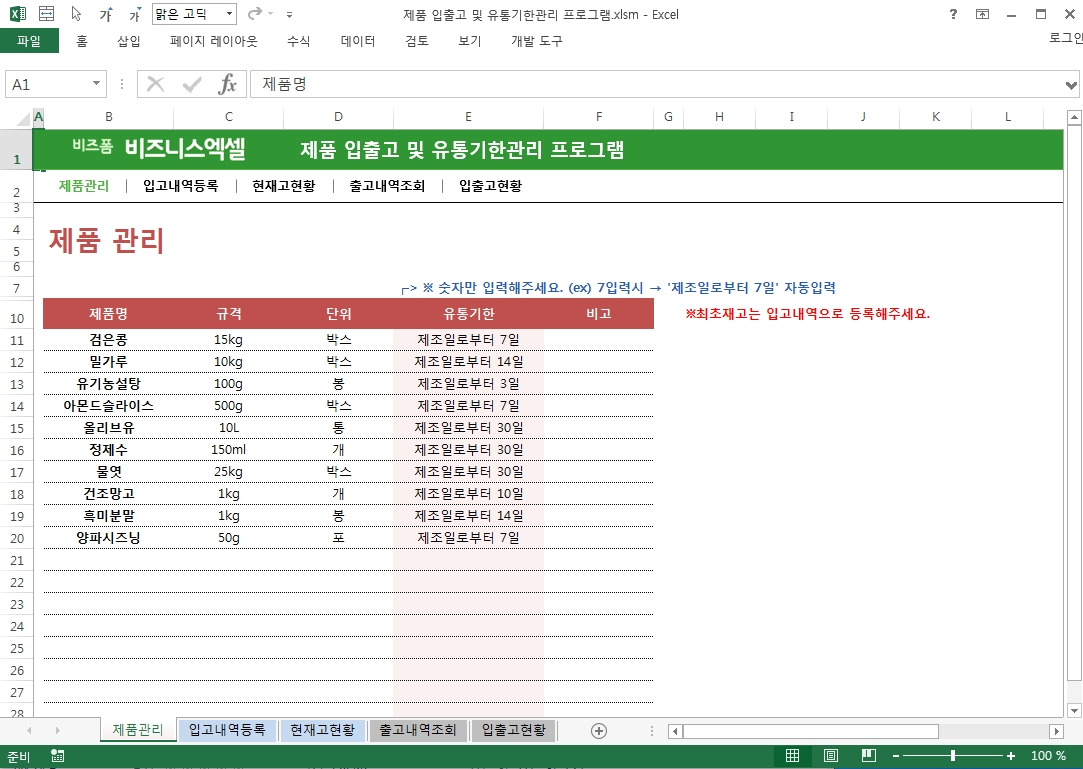Click the decrease font size icon

(135, 15)
